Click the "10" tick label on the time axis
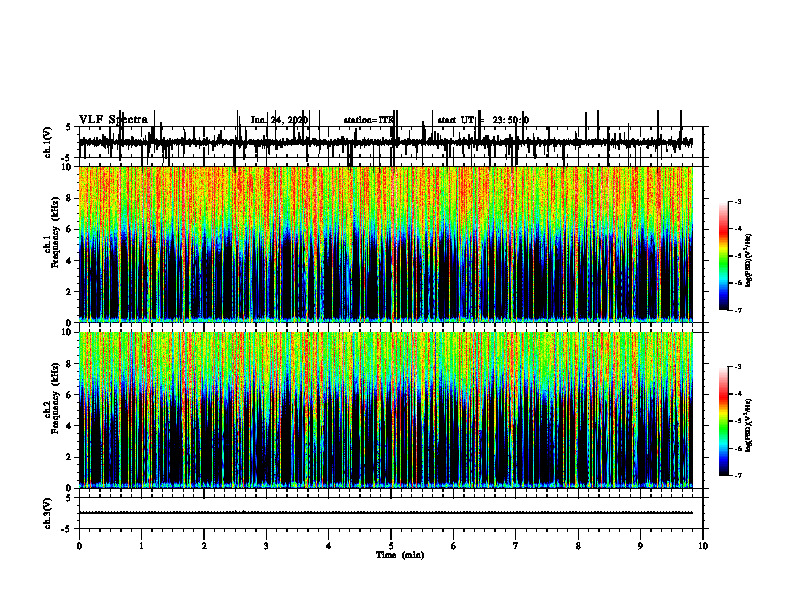This screenshot has width=792, height=612. point(703,546)
